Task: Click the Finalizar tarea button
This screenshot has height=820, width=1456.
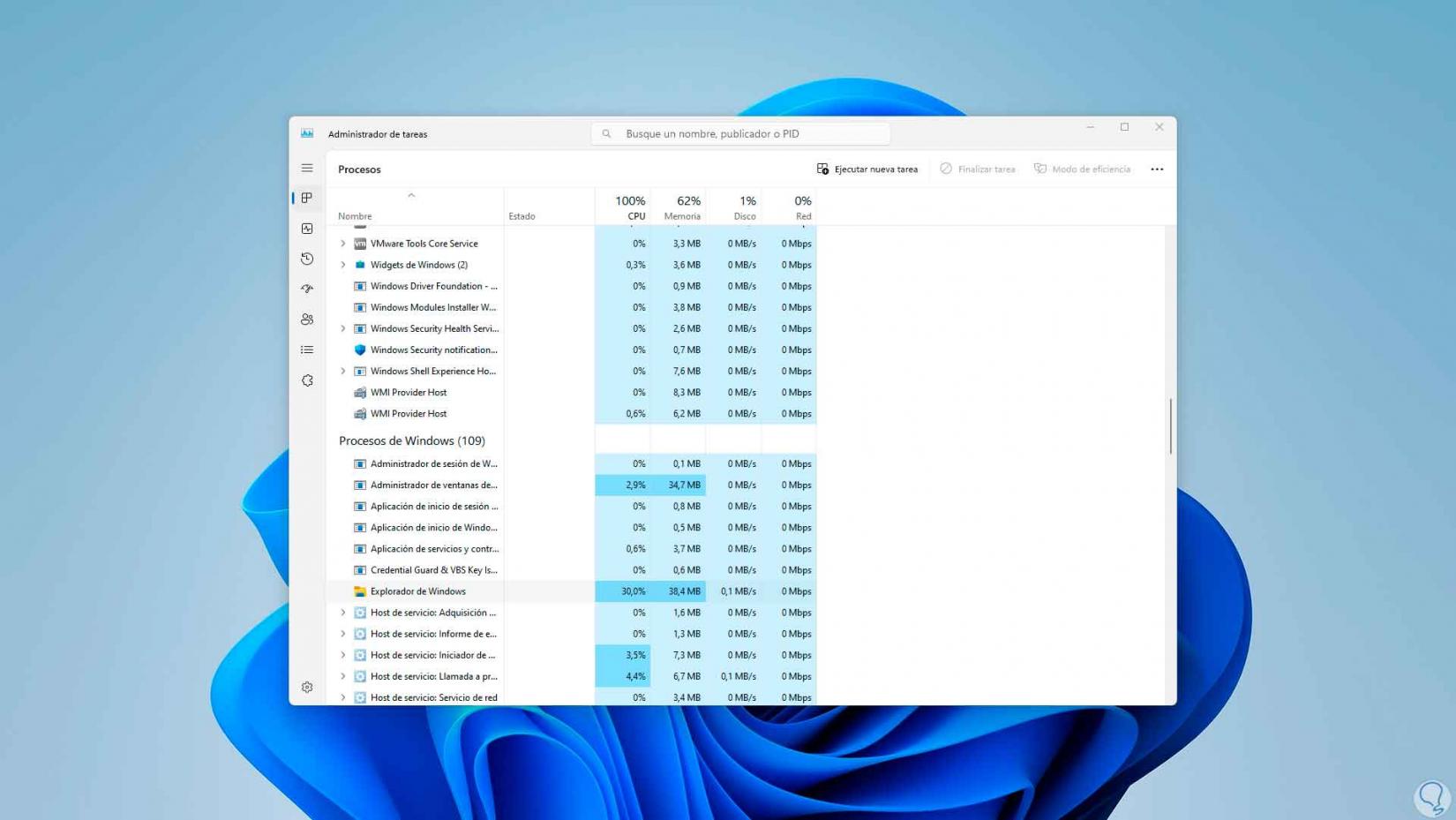Action: 978,169
